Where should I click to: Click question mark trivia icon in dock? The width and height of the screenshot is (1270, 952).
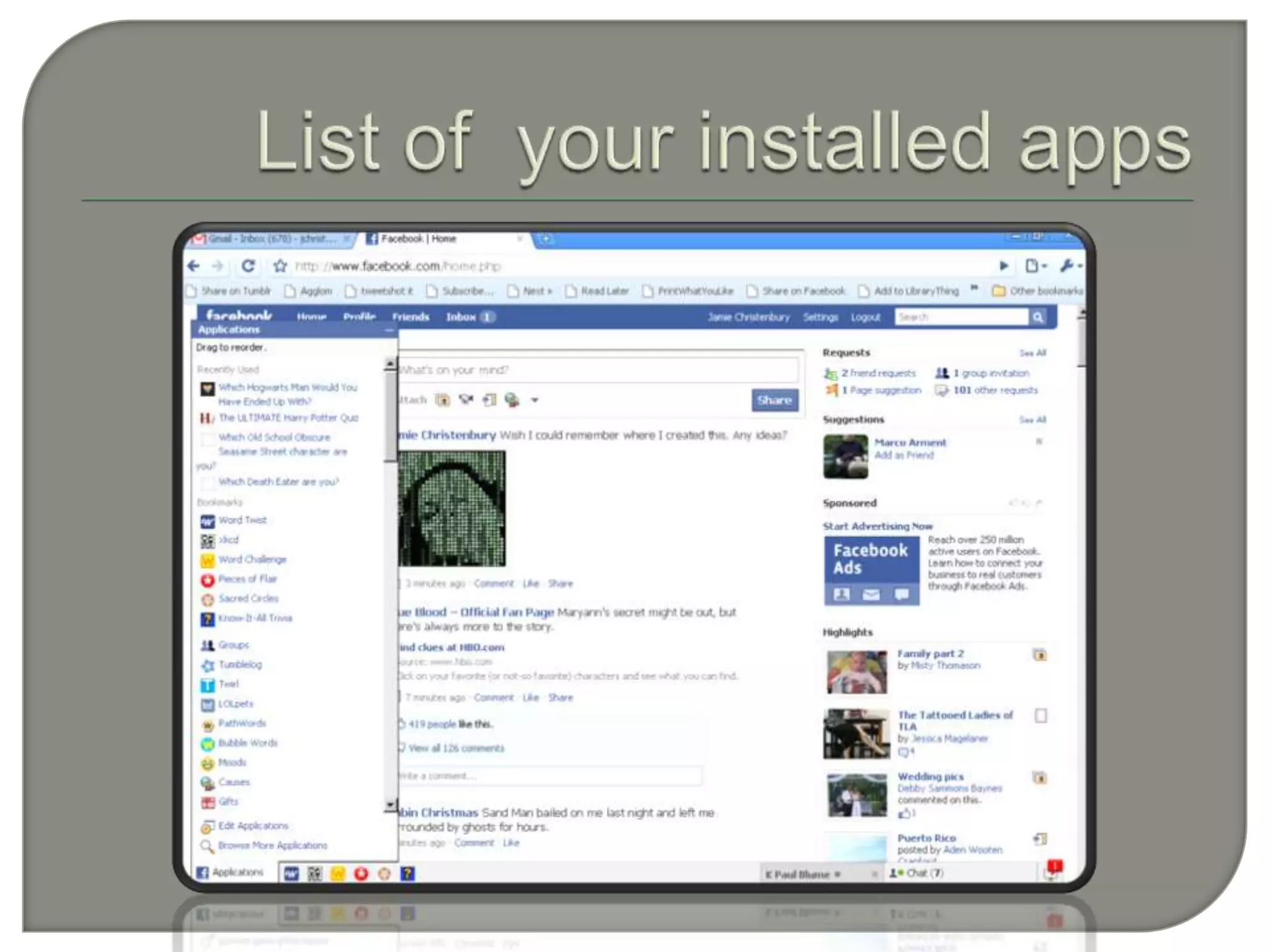click(407, 874)
